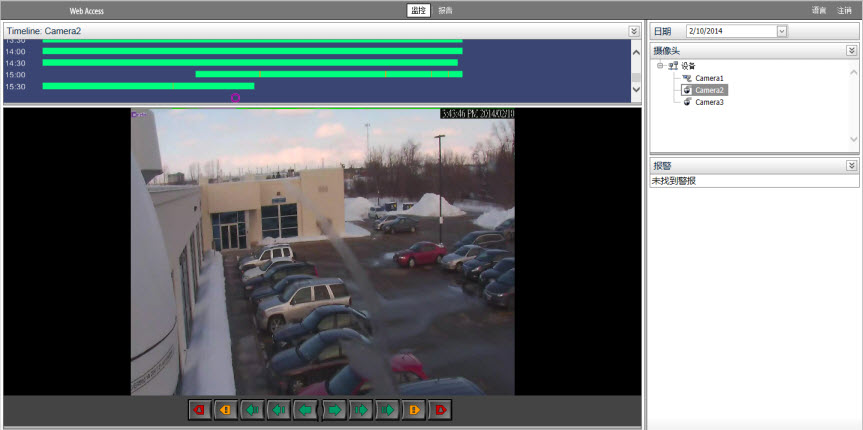
Task: Click the video timestamp overlay
Action: pos(477,114)
